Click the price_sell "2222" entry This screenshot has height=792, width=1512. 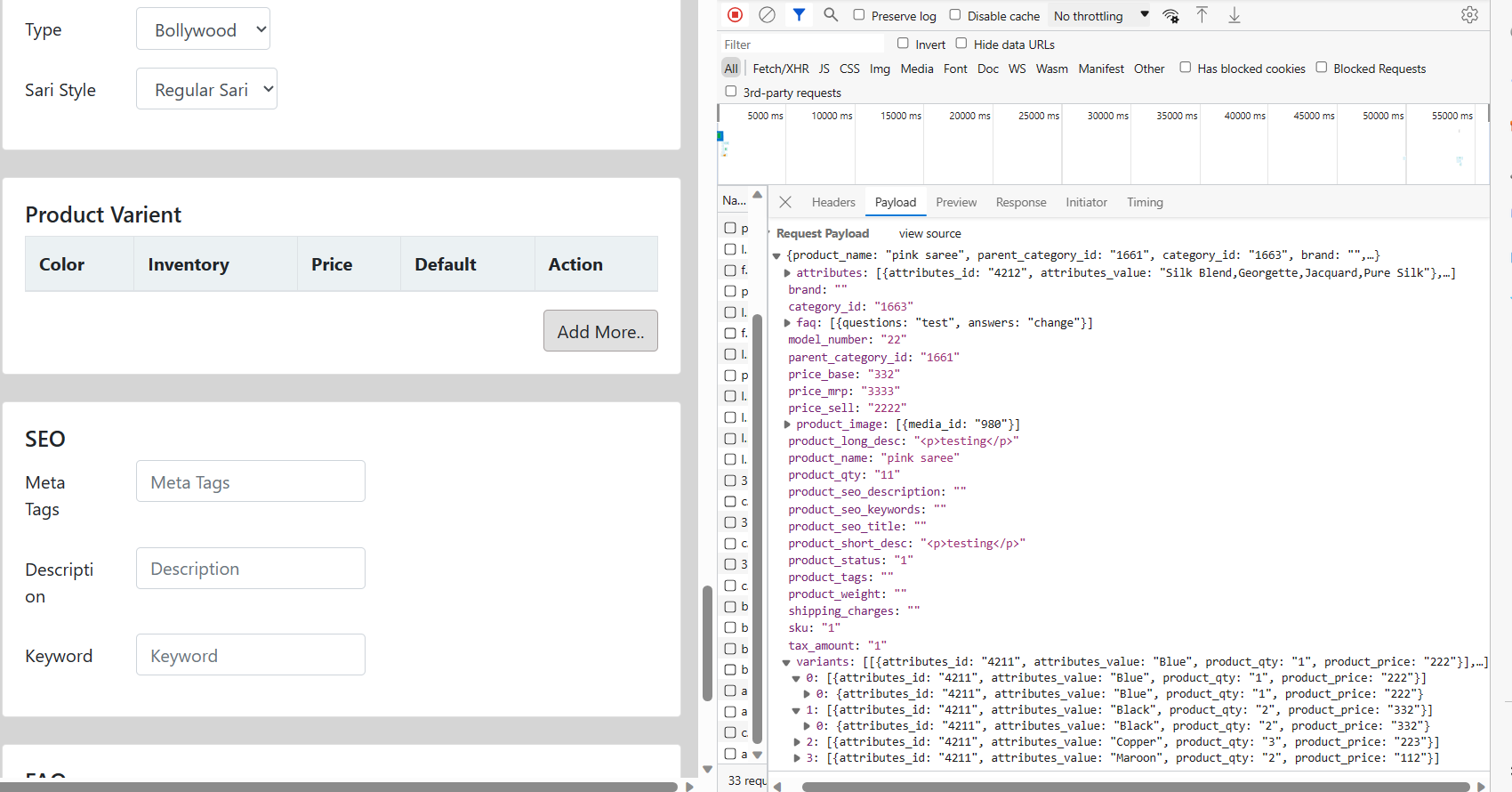point(847,408)
